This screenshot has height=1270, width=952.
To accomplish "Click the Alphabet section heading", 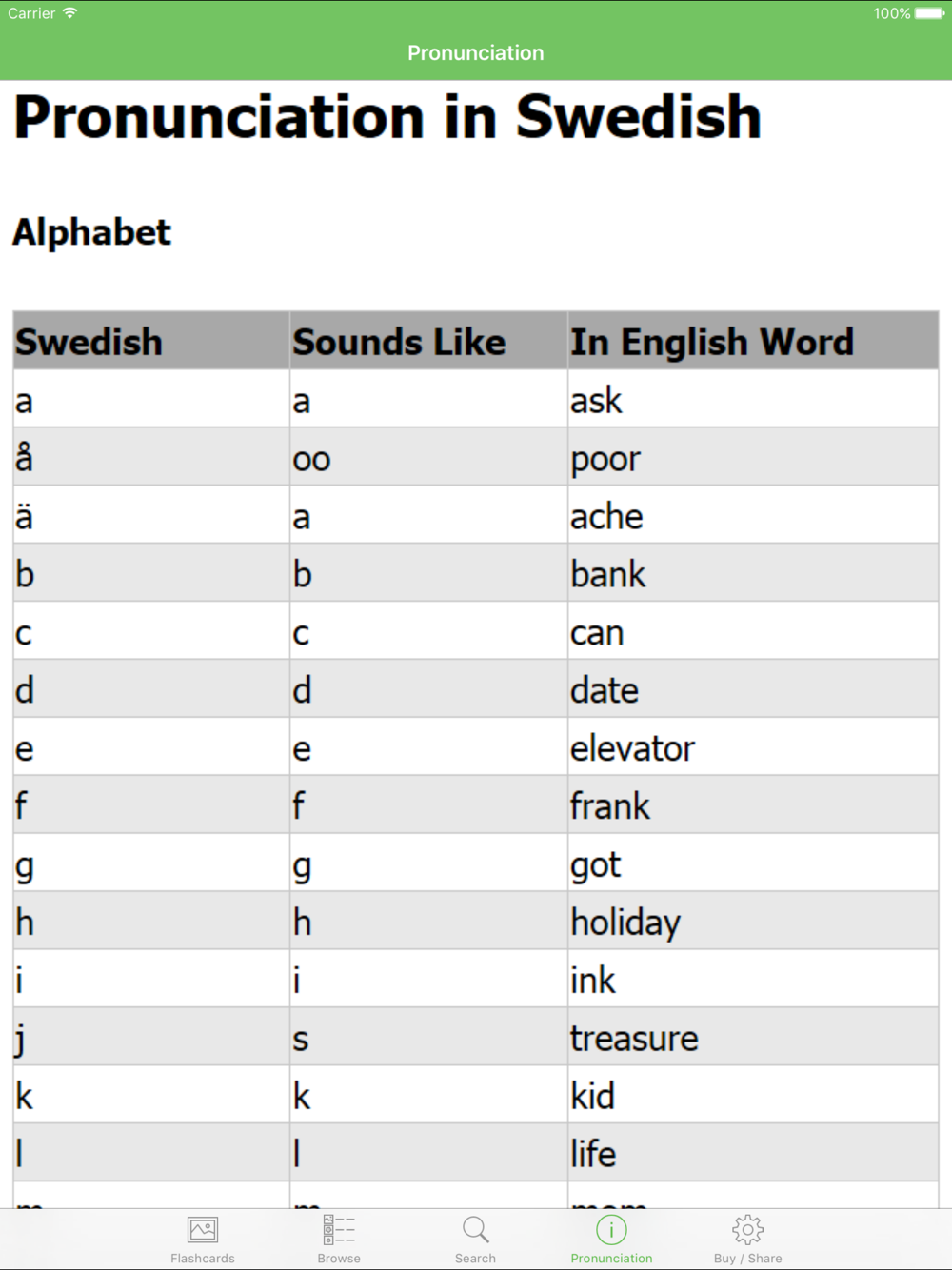I will 91,232.
